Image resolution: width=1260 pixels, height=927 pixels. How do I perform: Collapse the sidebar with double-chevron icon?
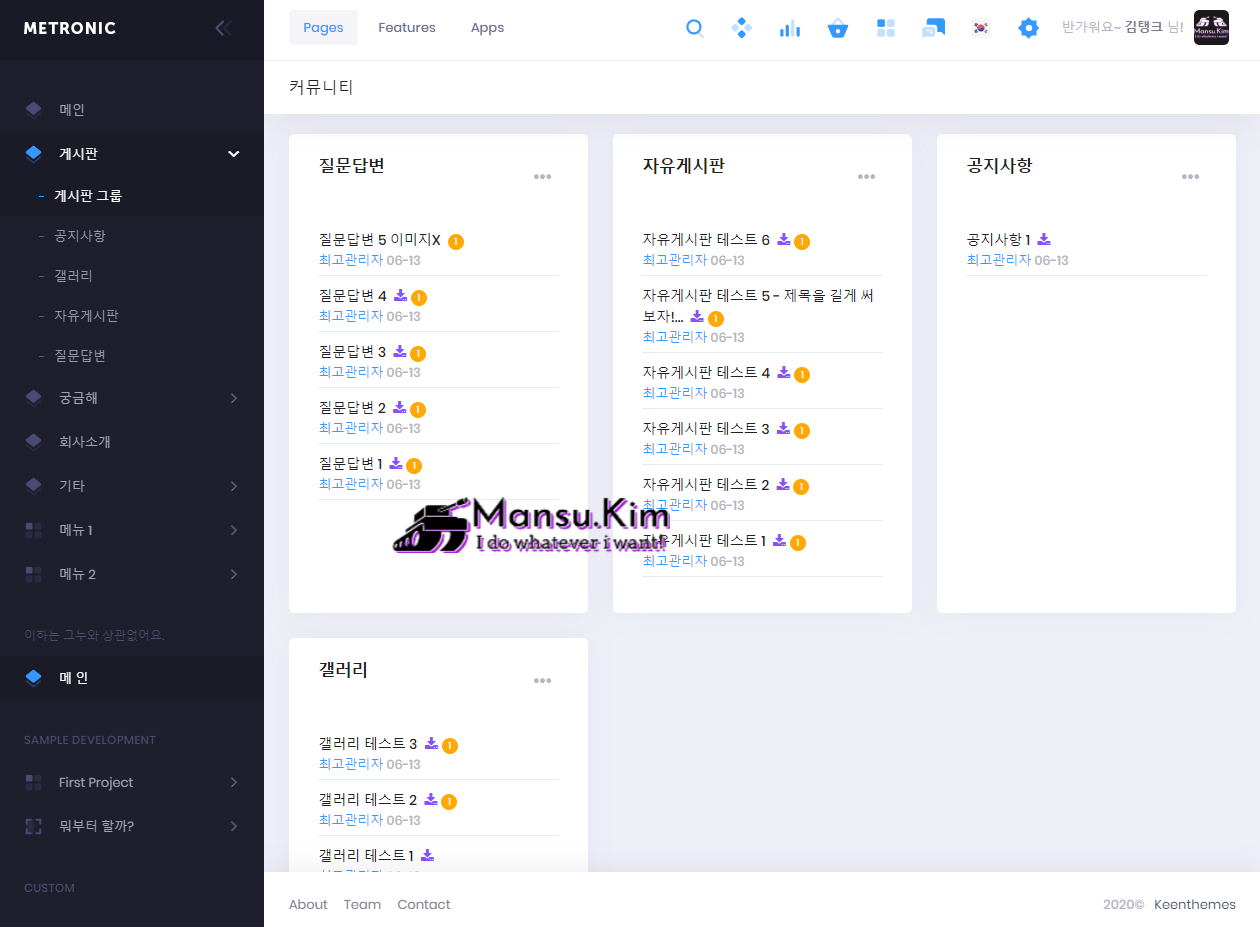pos(223,28)
